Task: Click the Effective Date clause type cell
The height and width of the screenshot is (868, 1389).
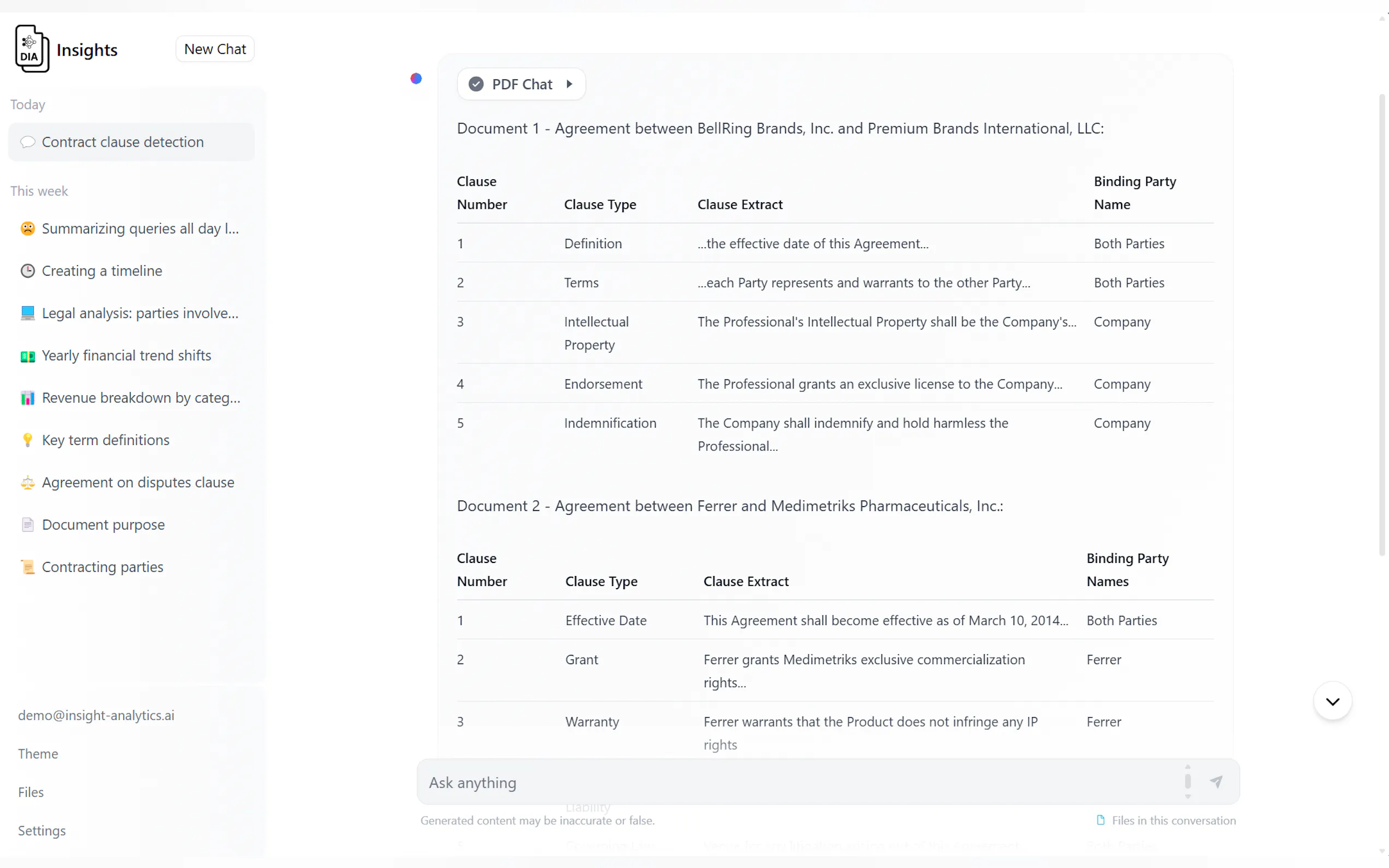Action: [x=605, y=620]
